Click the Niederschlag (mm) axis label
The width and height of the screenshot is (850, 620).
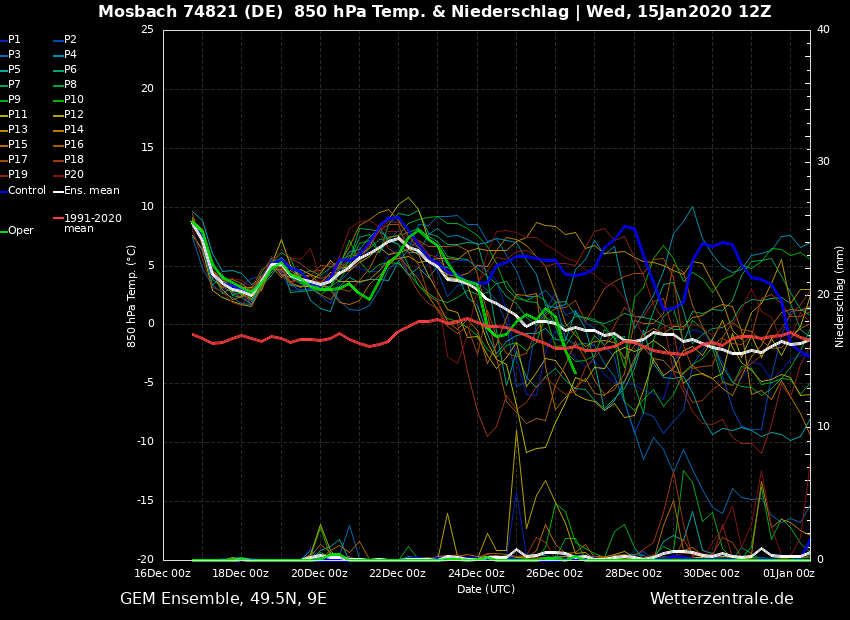pyautogui.click(x=840, y=295)
